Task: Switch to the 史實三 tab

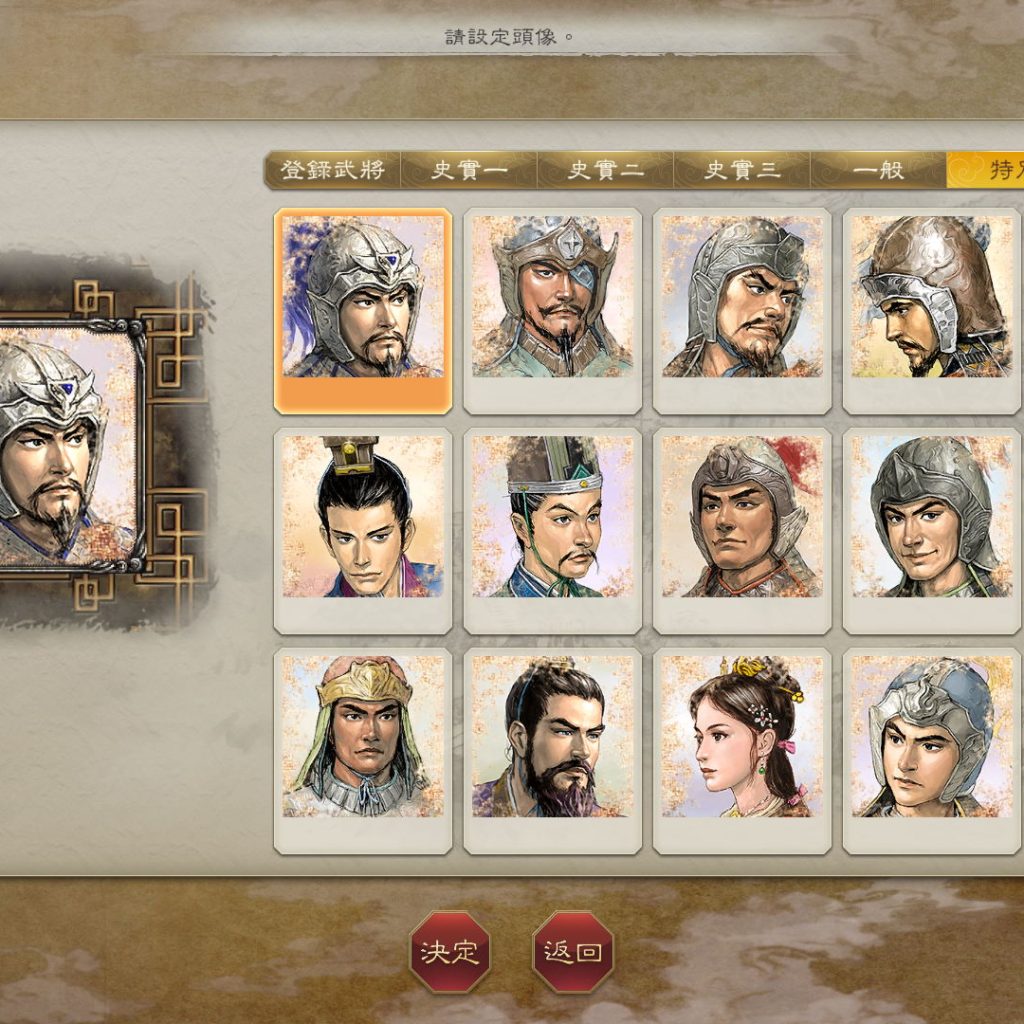Action: click(x=742, y=170)
